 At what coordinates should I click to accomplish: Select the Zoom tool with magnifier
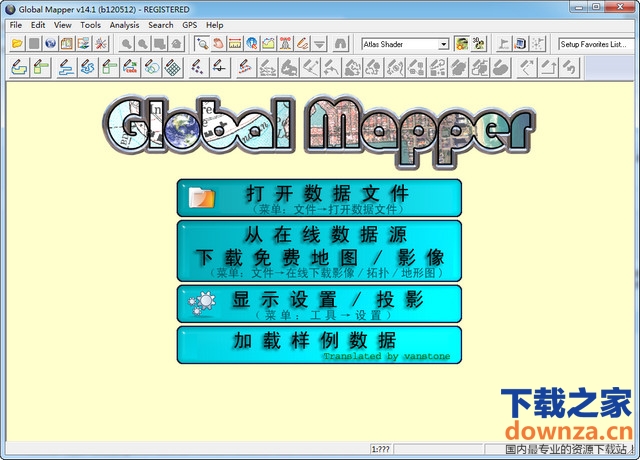click(x=202, y=43)
